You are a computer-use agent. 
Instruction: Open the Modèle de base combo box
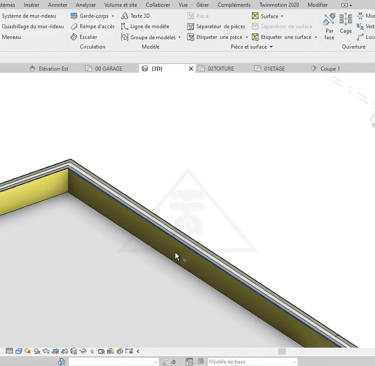[x=252, y=362]
